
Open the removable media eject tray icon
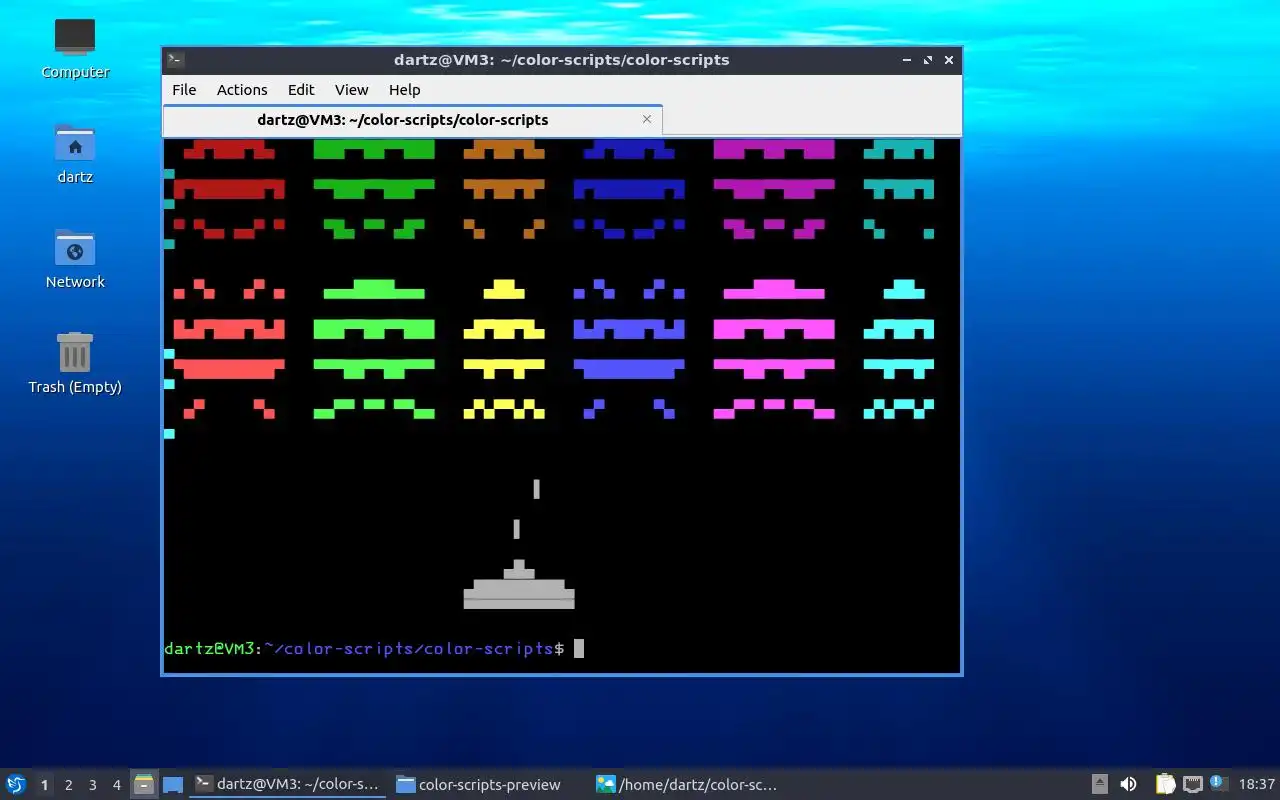click(x=1099, y=784)
